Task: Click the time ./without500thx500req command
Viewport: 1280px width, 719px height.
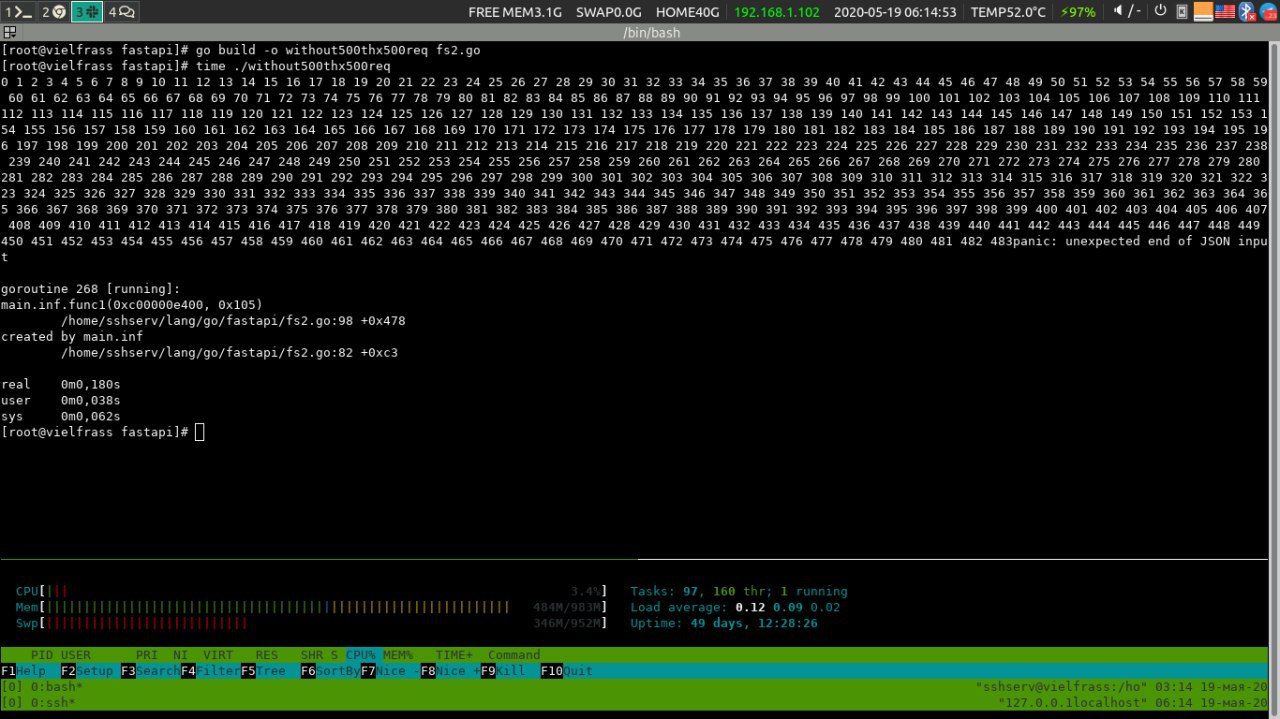Action: pyautogui.click(x=195, y=65)
